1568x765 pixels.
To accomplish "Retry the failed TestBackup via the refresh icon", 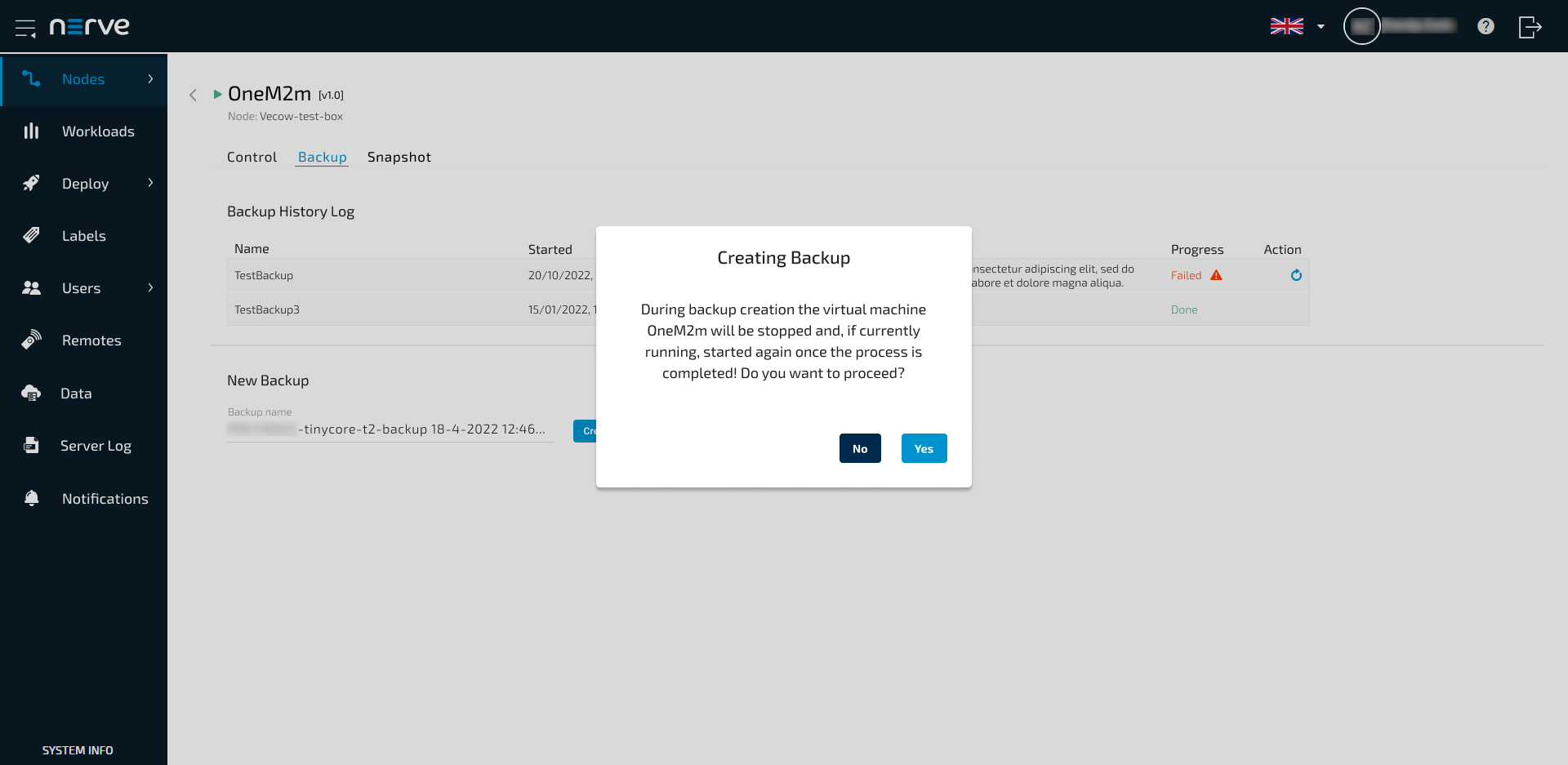I will click(x=1296, y=275).
